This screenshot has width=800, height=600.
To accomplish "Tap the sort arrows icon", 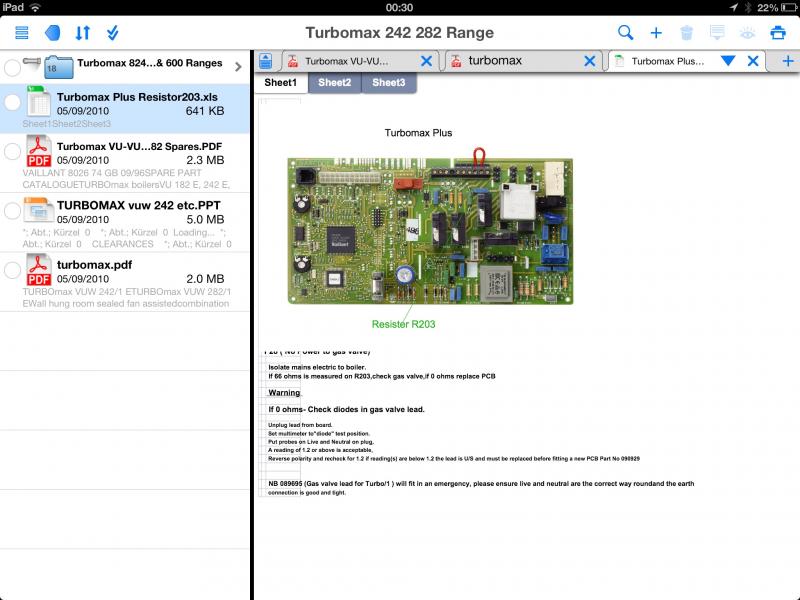I will click(83, 33).
